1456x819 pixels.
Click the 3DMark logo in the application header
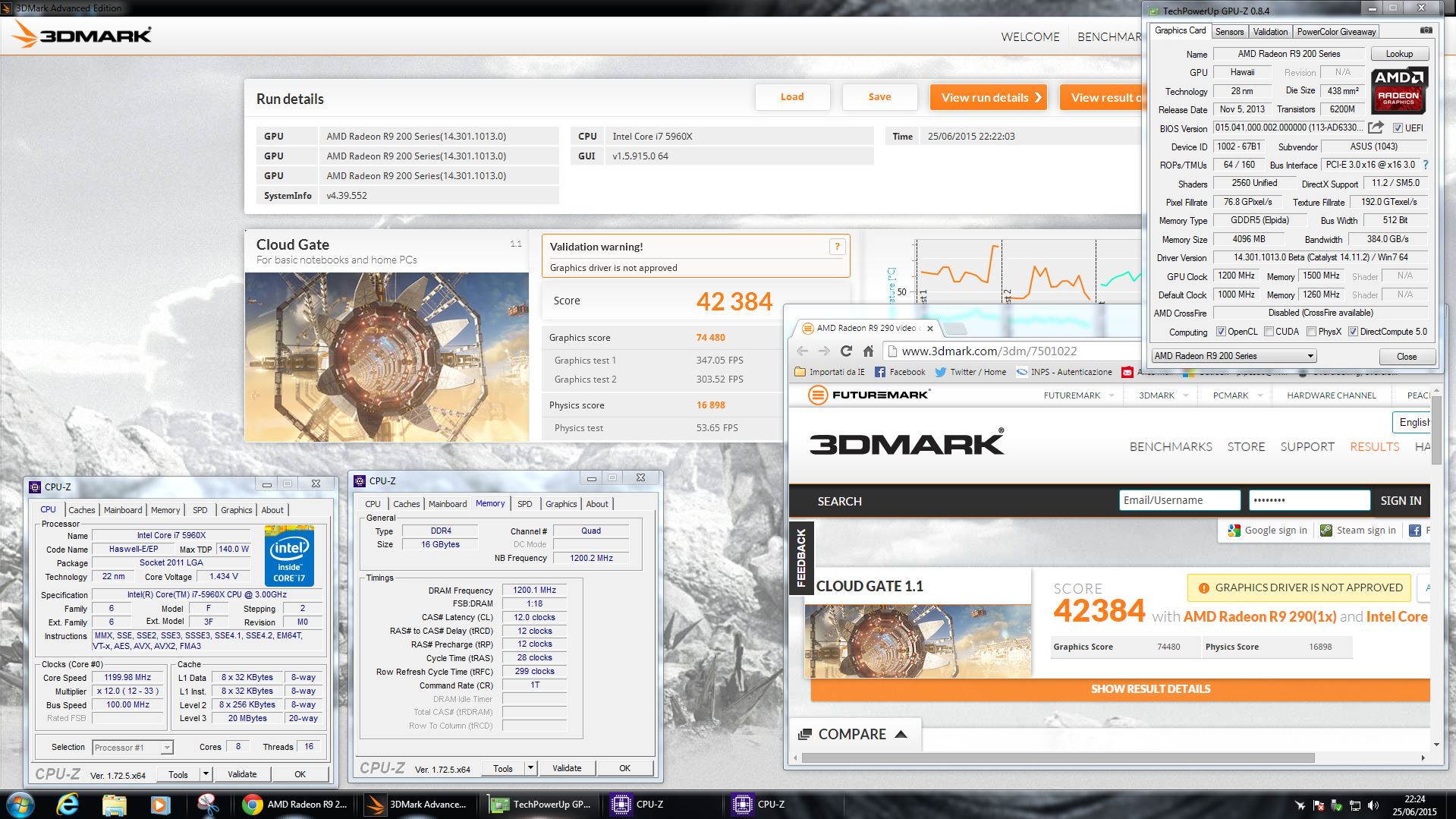tap(82, 35)
